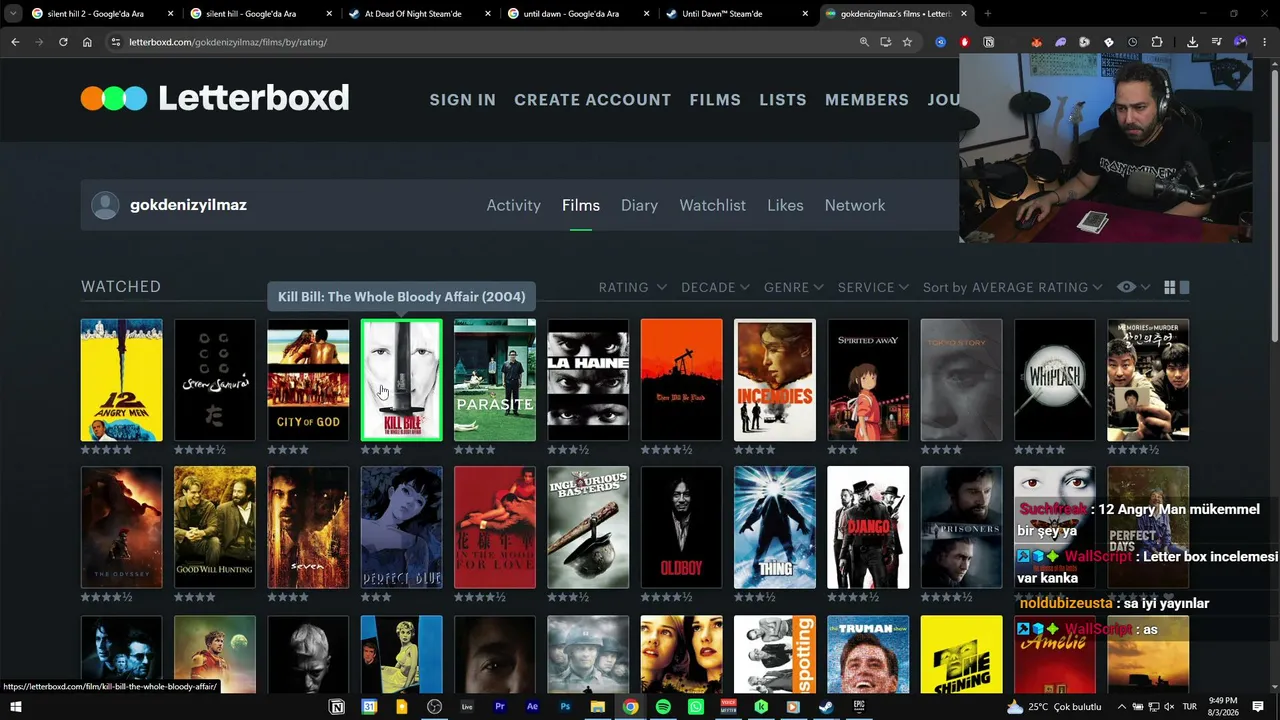The width and height of the screenshot is (1280, 720).
Task: Open File Explorer from the taskbar
Action: (597, 707)
